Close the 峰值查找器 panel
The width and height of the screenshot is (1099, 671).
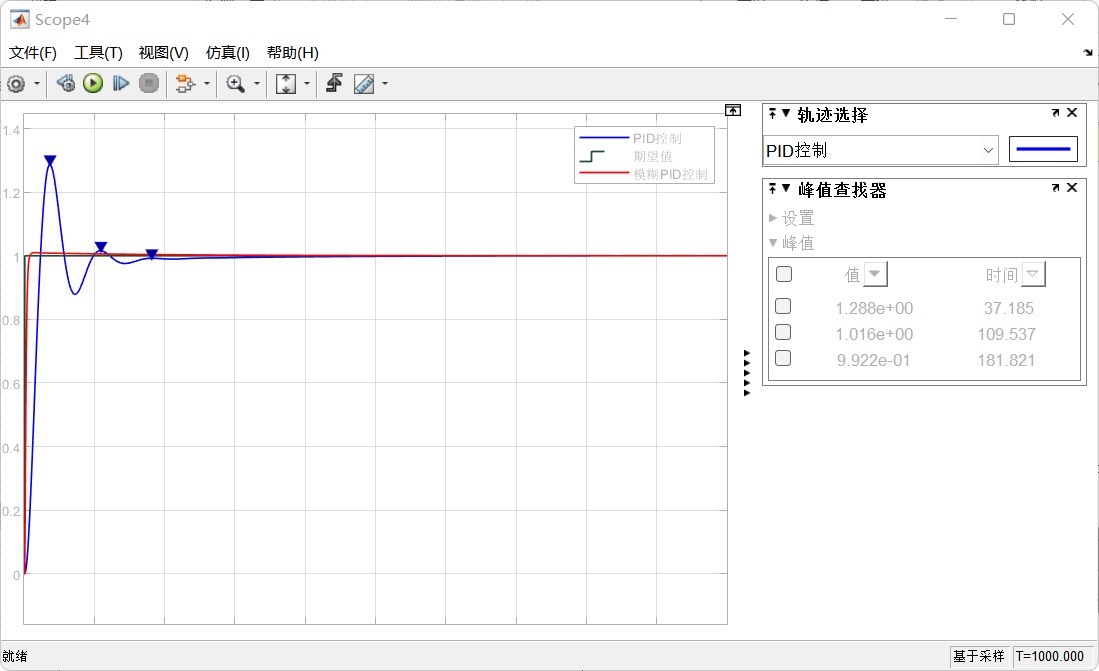[1072, 187]
